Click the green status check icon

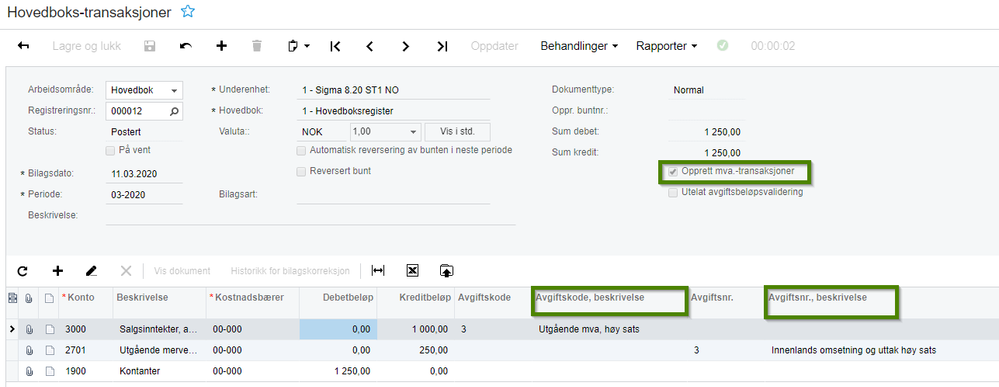click(722, 46)
